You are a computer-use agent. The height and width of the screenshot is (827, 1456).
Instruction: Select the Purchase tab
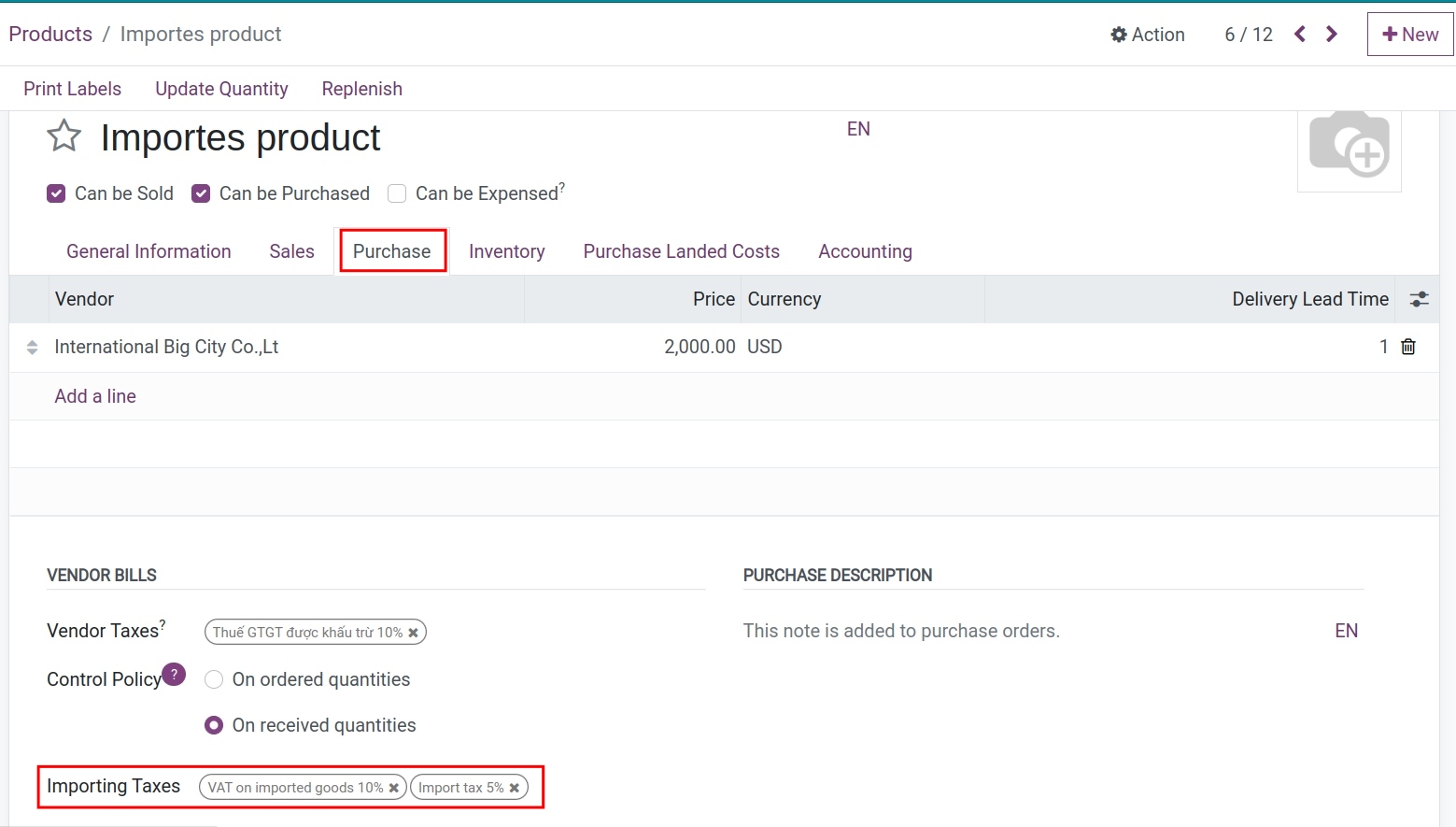click(x=392, y=251)
